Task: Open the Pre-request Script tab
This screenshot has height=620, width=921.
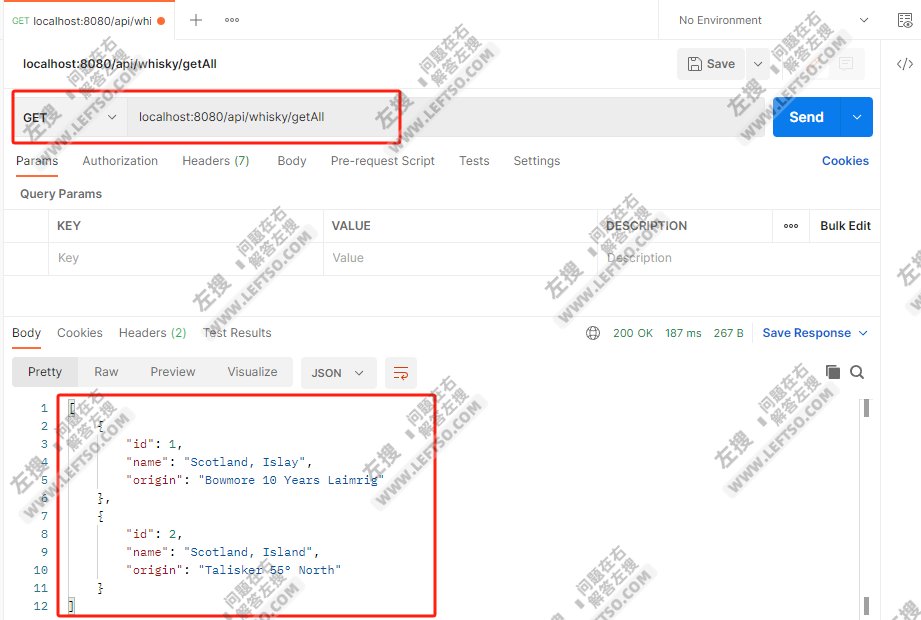Action: coord(382,161)
